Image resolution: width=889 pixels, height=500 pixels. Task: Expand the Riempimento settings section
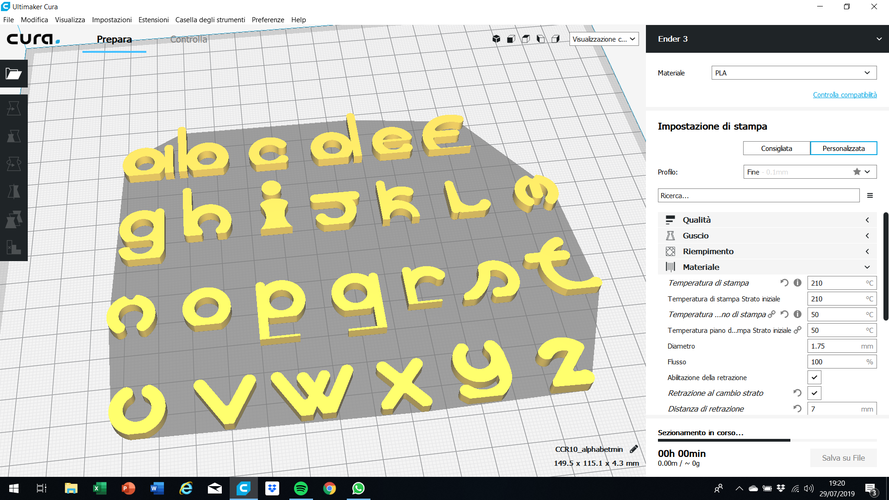click(x=768, y=251)
